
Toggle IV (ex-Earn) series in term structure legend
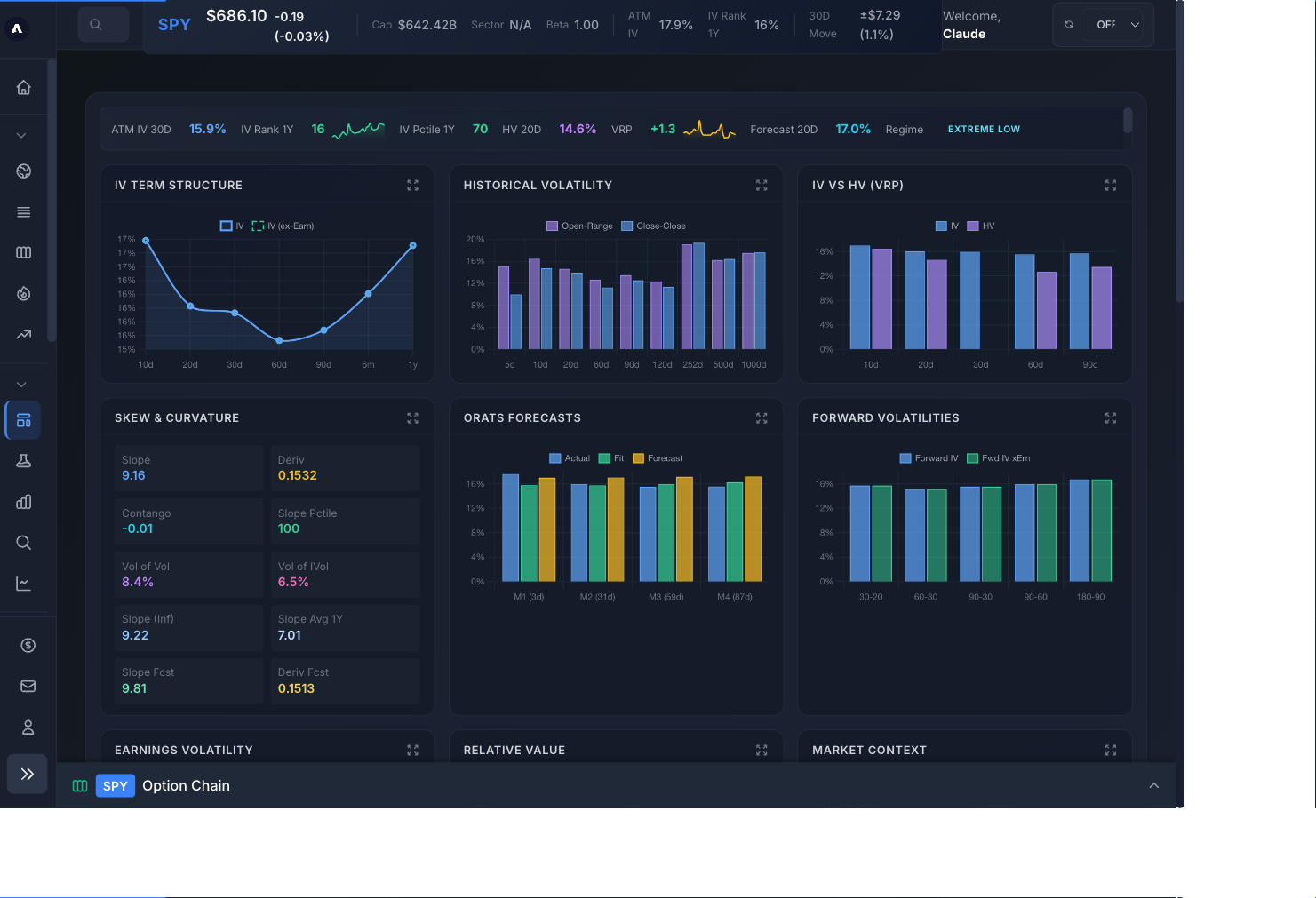pyautogui.click(x=283, y=226)
